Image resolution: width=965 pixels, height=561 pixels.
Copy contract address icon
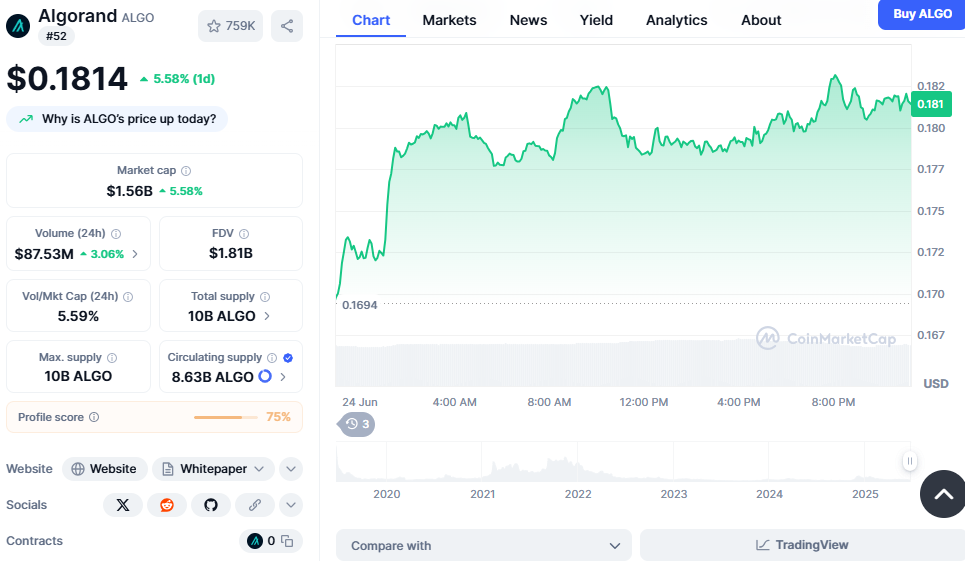(287, 541)
